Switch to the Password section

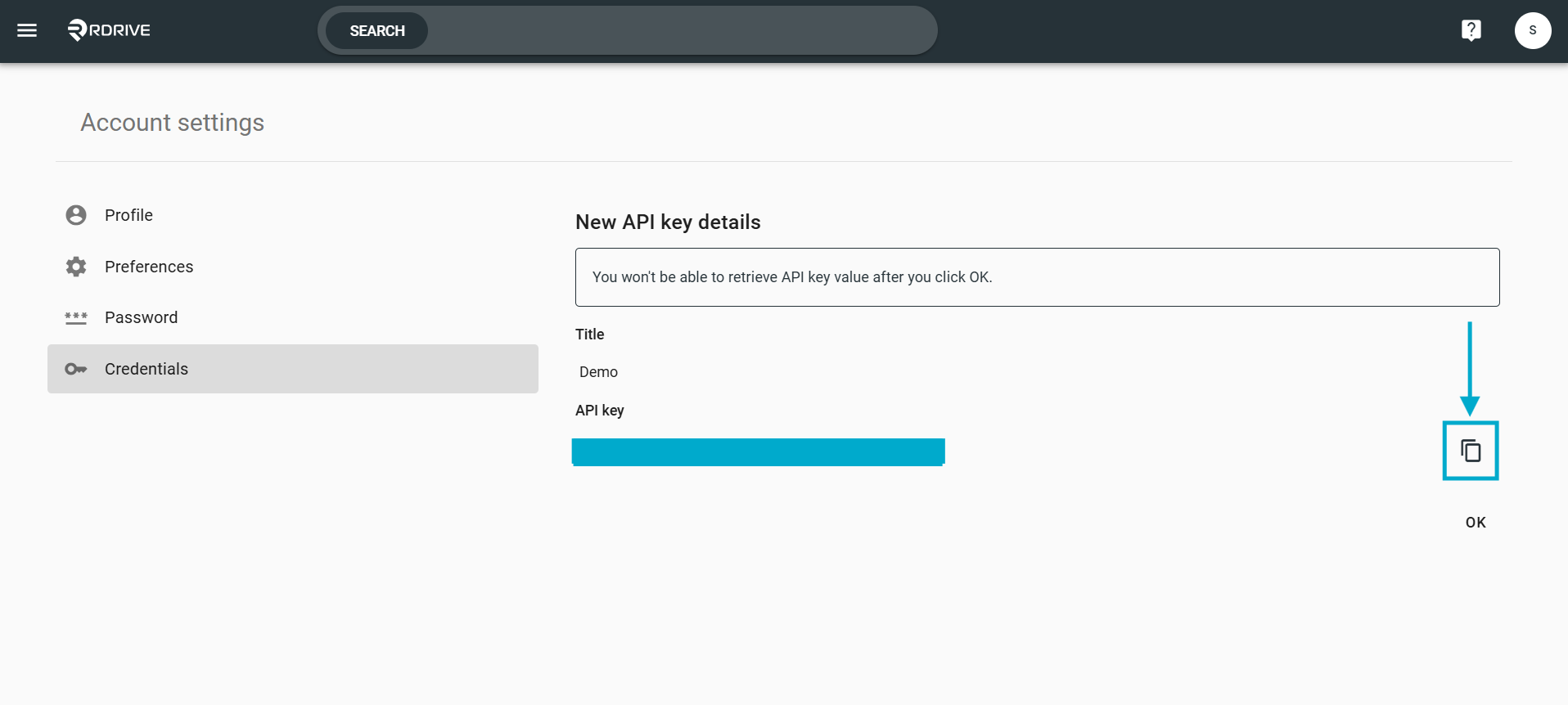click(293, 317)
